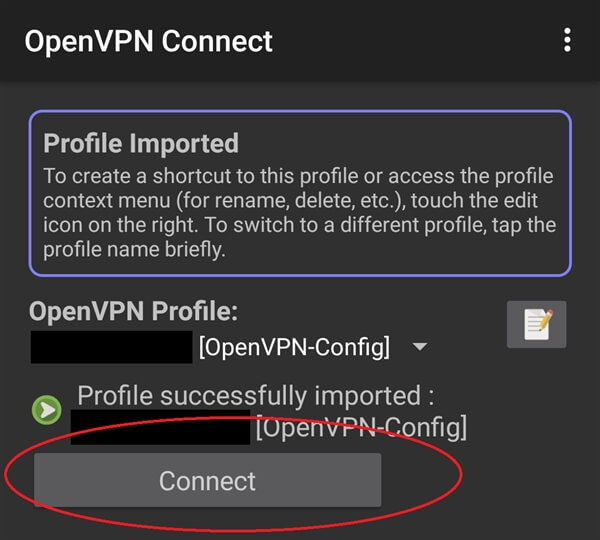Tap the edit profile notepad icon
600x540 pixels.
point(537,324)
